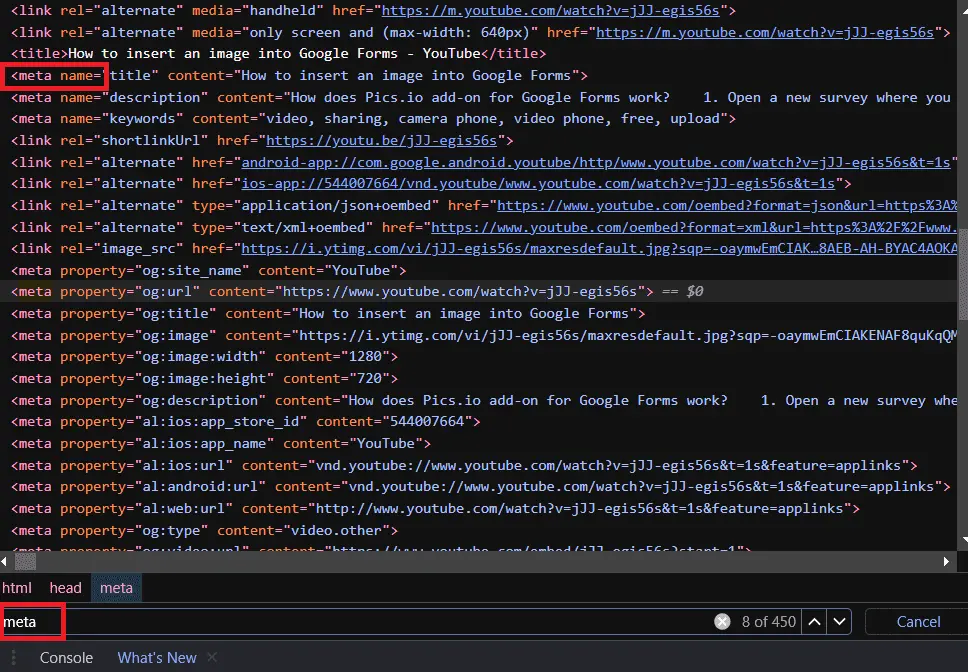968x672 pixels.
Task: Select the meta breadcrumb
Action: click(116, 588)
